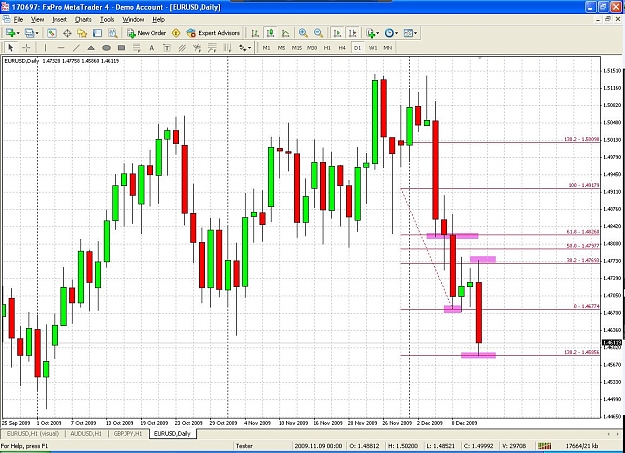Select the Ellipse shape tool
This screenshot has width=625, height=453.
106,48
